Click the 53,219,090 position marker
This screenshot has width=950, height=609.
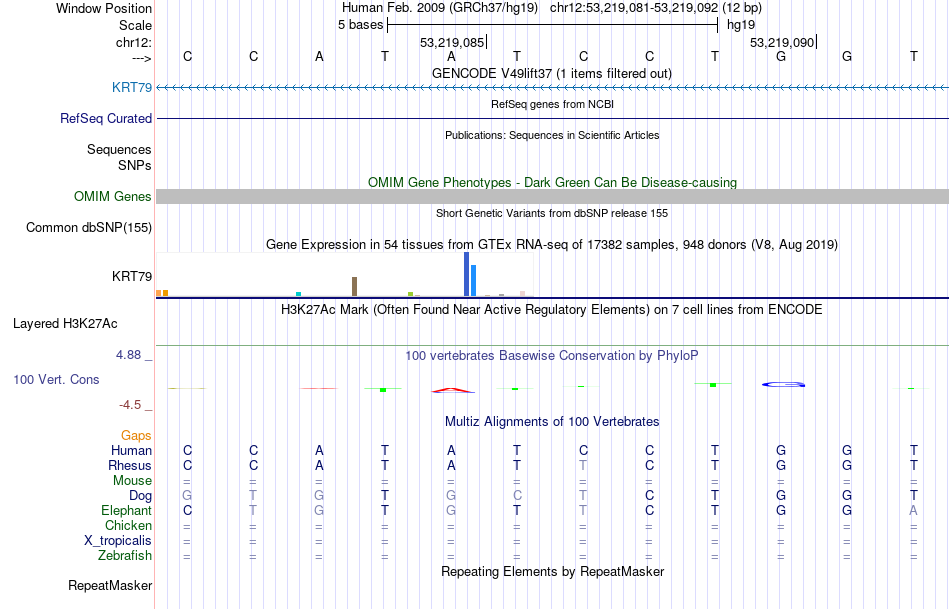click(x=783, y=42)
